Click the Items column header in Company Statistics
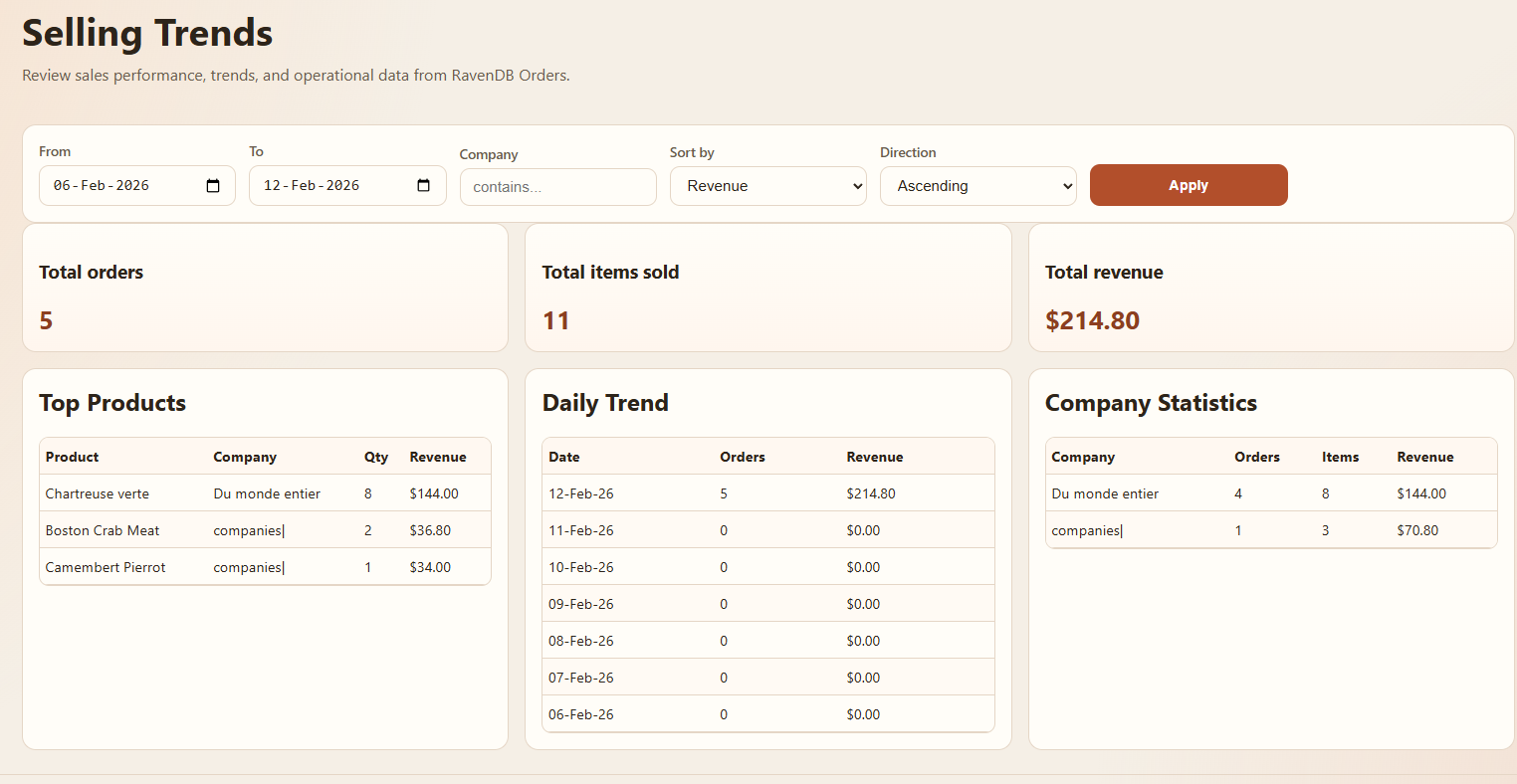This screenshot has width=1517, height=784. (1340, 457)
